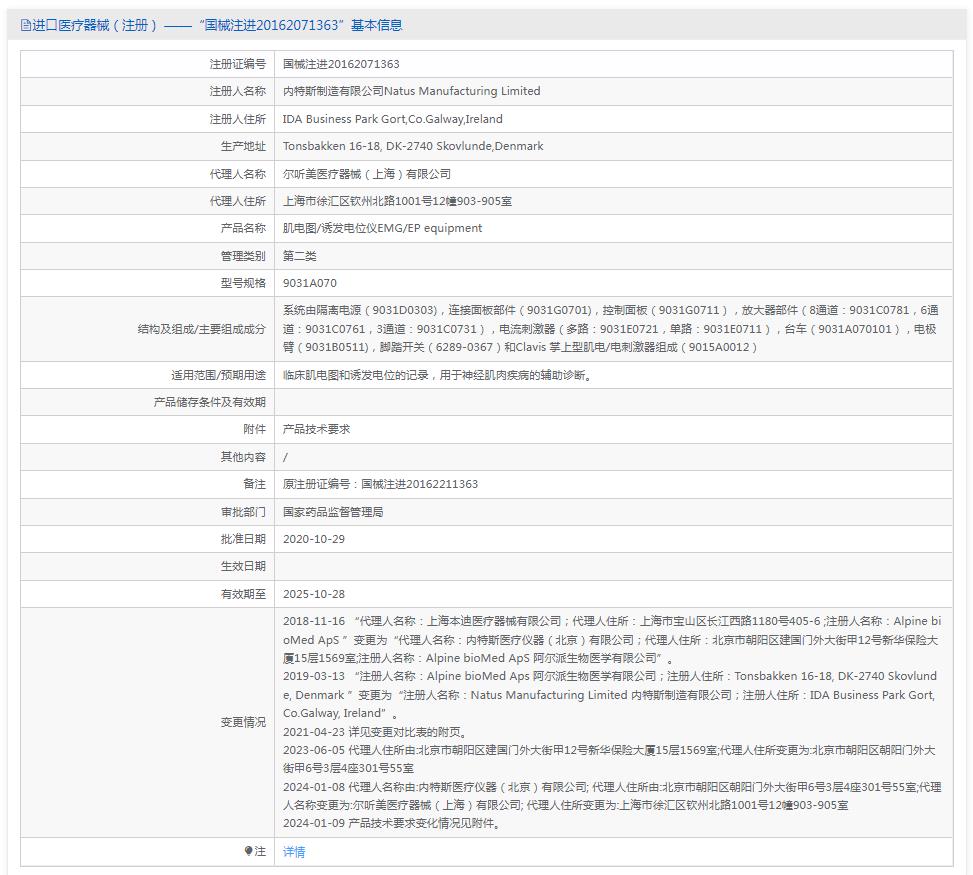
Task: Click the 注册证编号 row label
Action: coord(237,64)
